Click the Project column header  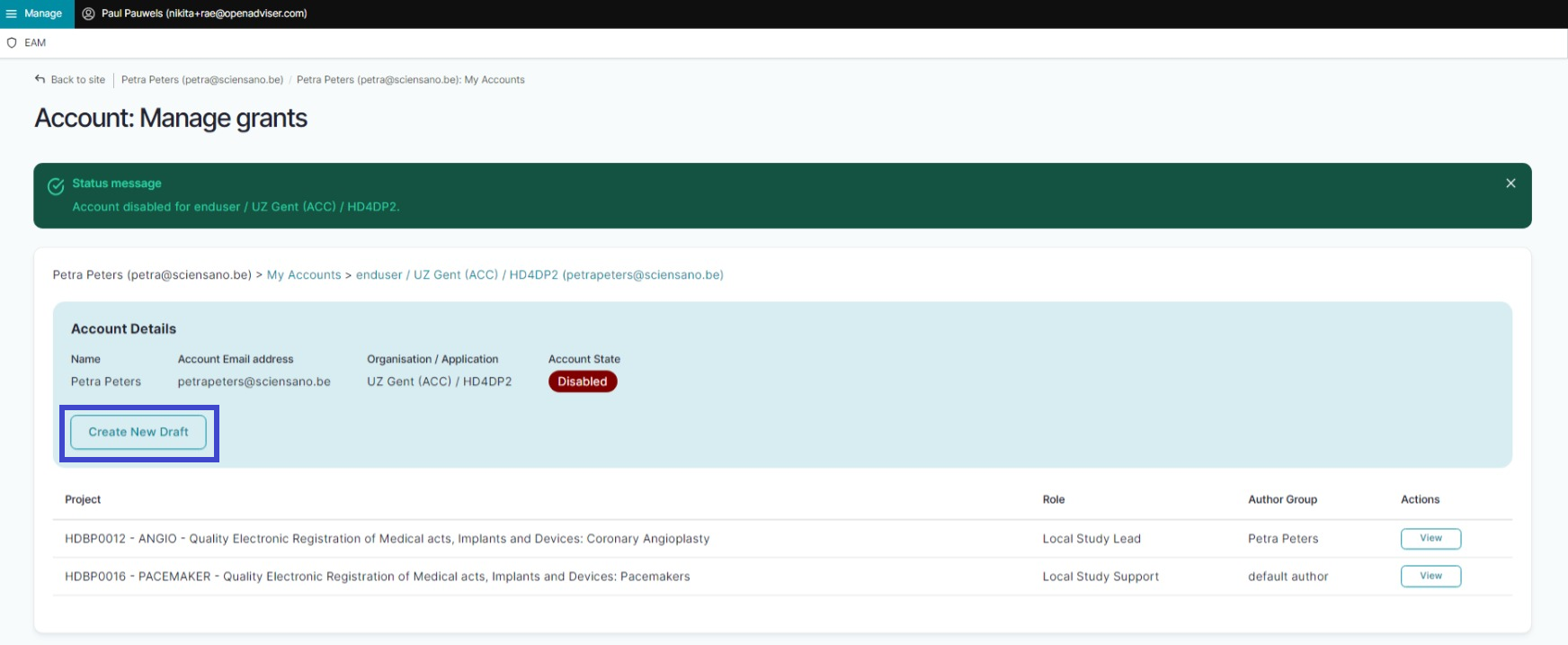(x=83, y=500)
